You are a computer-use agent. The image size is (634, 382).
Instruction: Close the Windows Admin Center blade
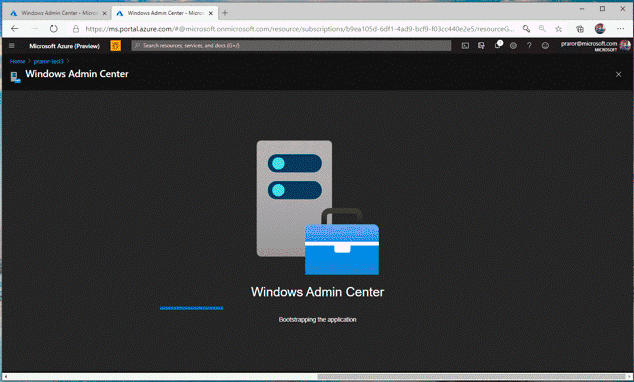[618, 74]
